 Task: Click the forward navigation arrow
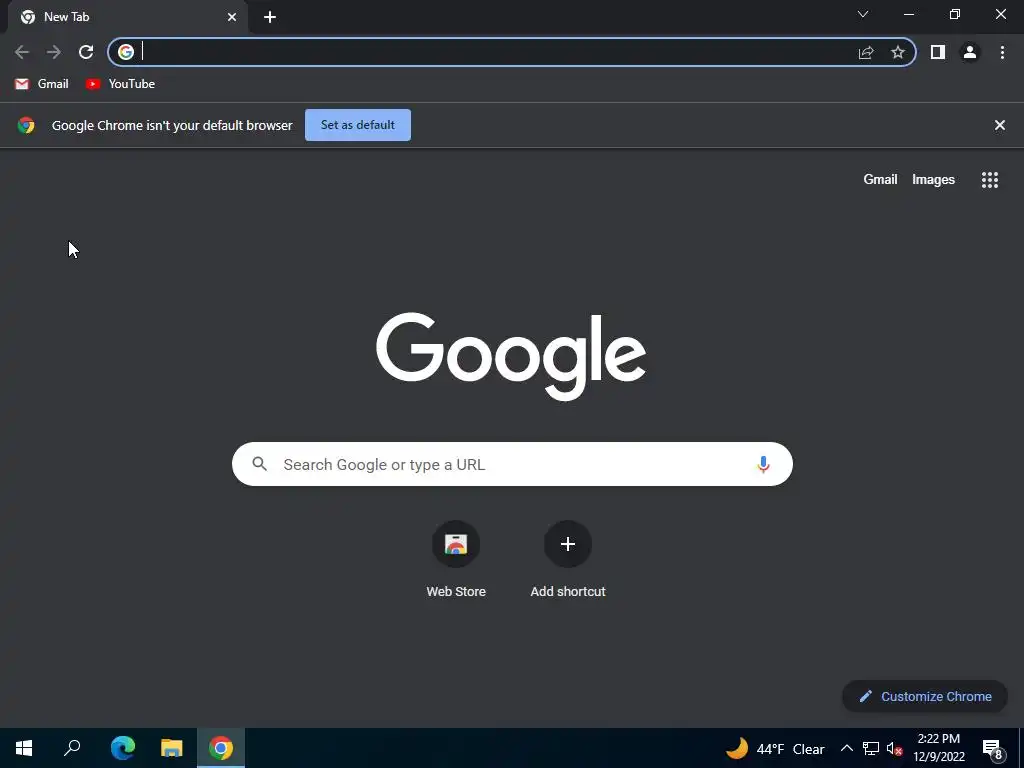pyautogui.click(x=54, y=52)
